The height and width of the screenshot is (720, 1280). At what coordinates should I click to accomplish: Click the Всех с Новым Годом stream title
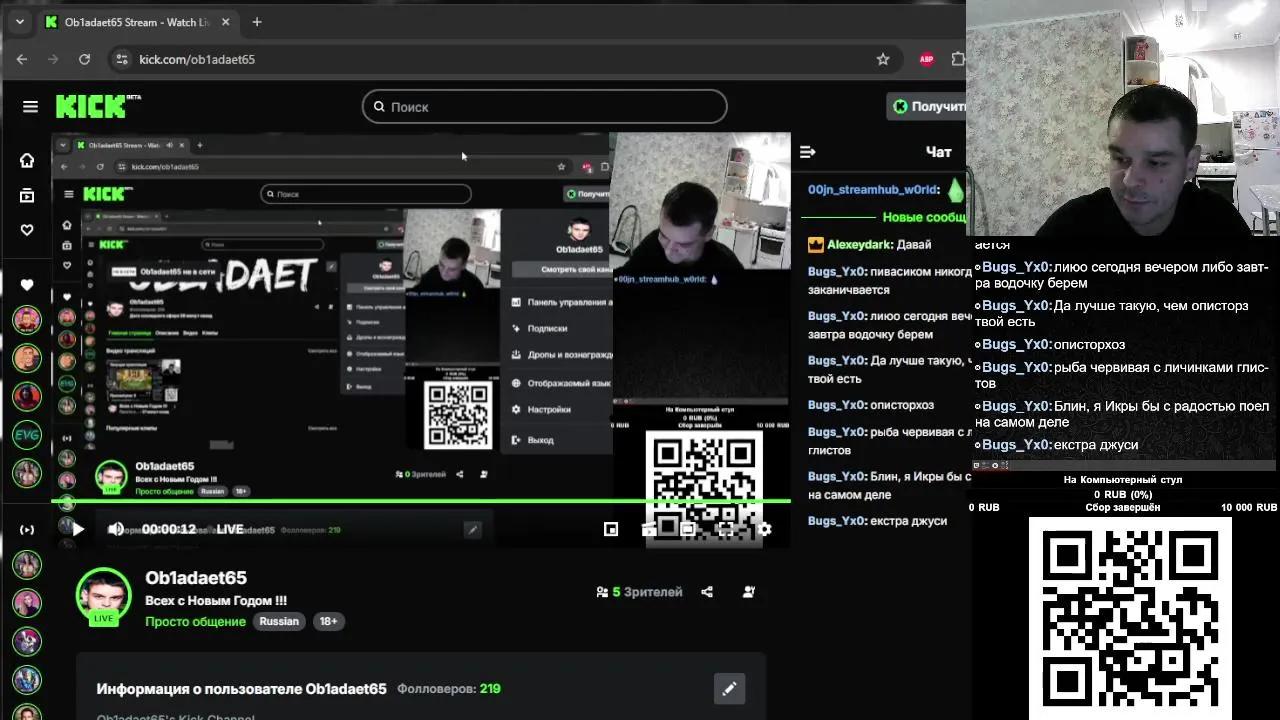pos(216,601)
